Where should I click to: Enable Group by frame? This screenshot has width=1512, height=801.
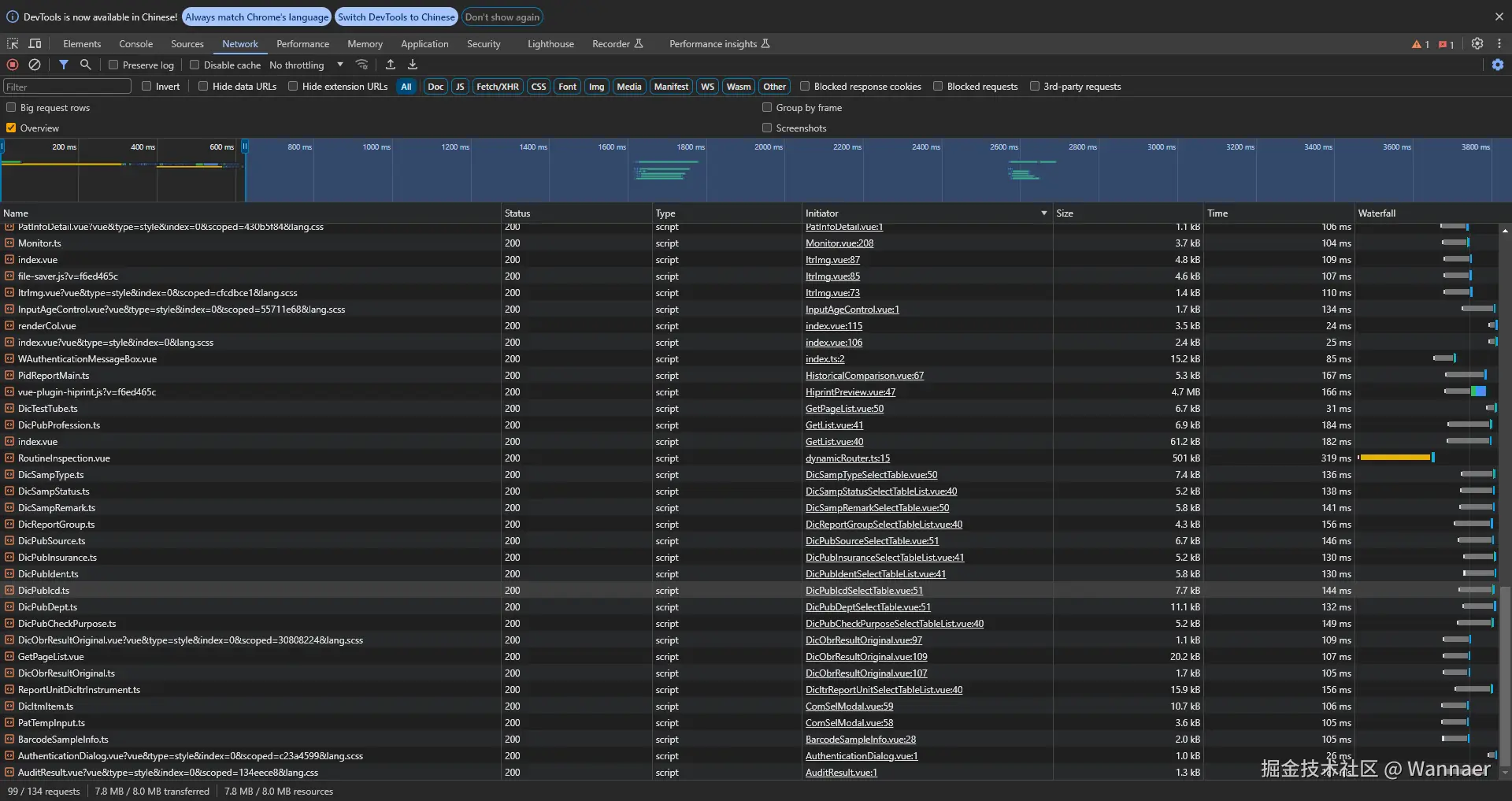(x=767, y=107)
